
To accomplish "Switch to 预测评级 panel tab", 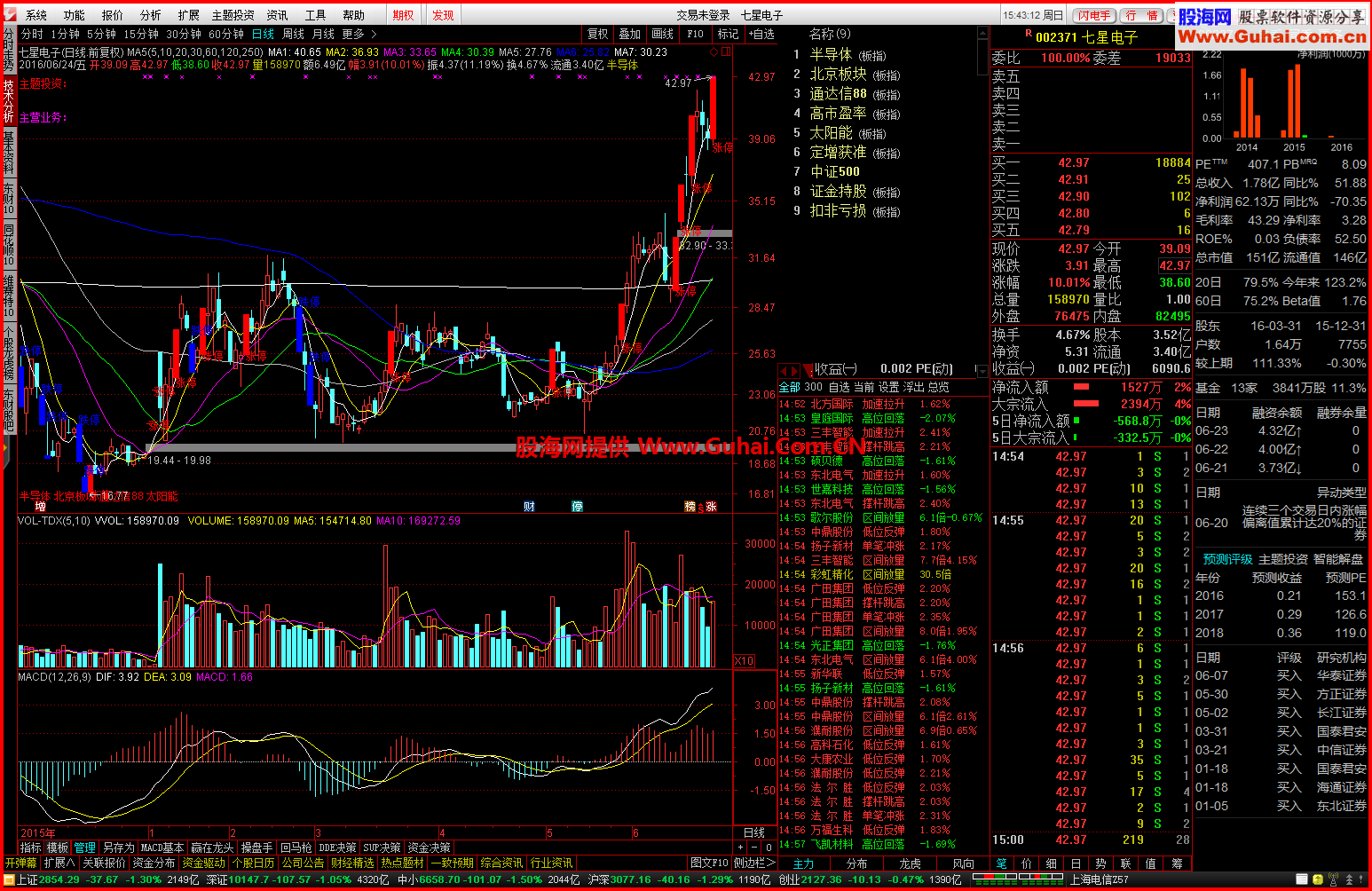I will pos(1227,559).
